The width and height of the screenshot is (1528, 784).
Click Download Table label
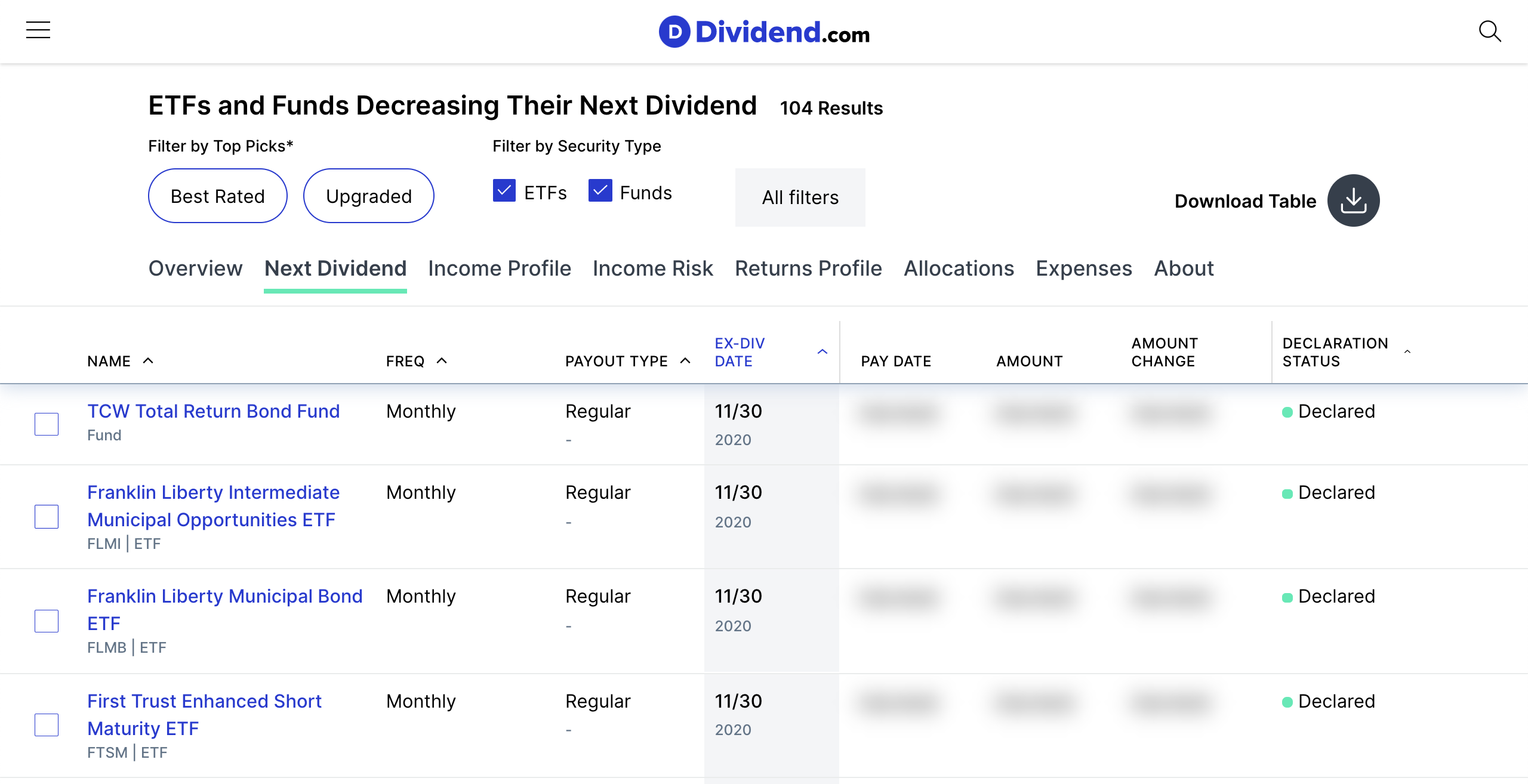coord(1245,201)
